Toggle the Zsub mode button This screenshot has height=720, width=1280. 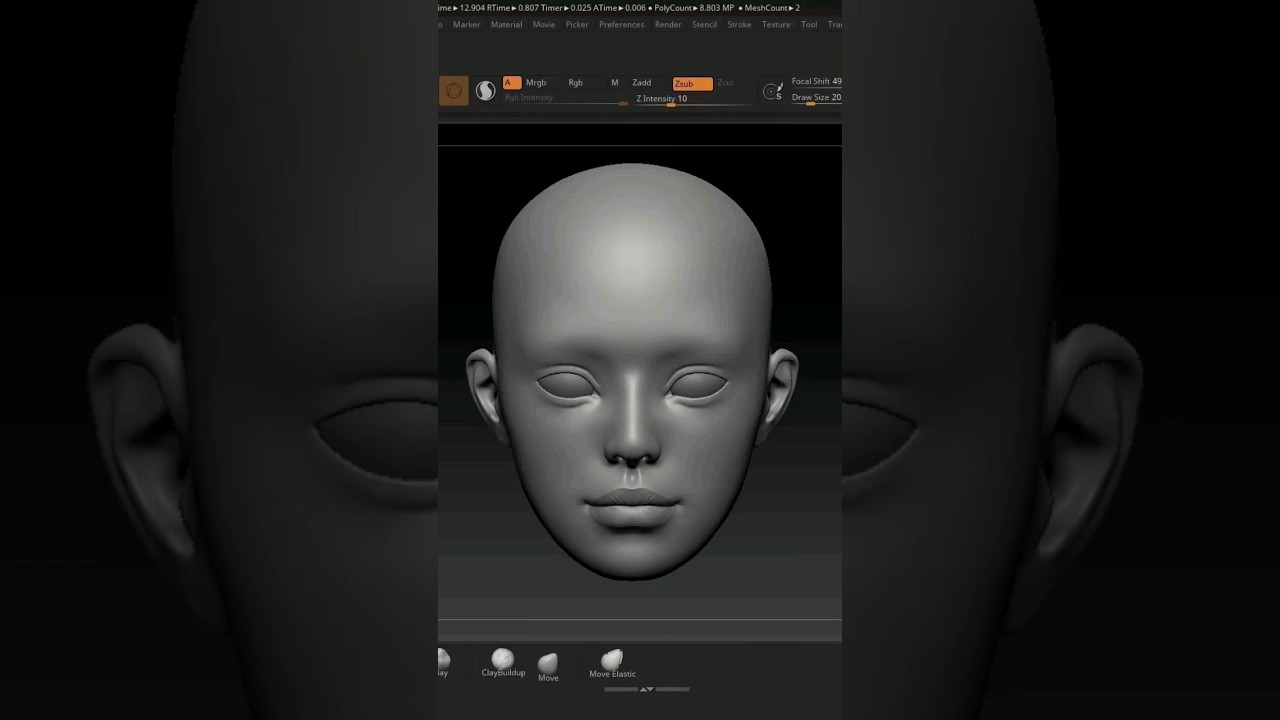click(692, 84)
